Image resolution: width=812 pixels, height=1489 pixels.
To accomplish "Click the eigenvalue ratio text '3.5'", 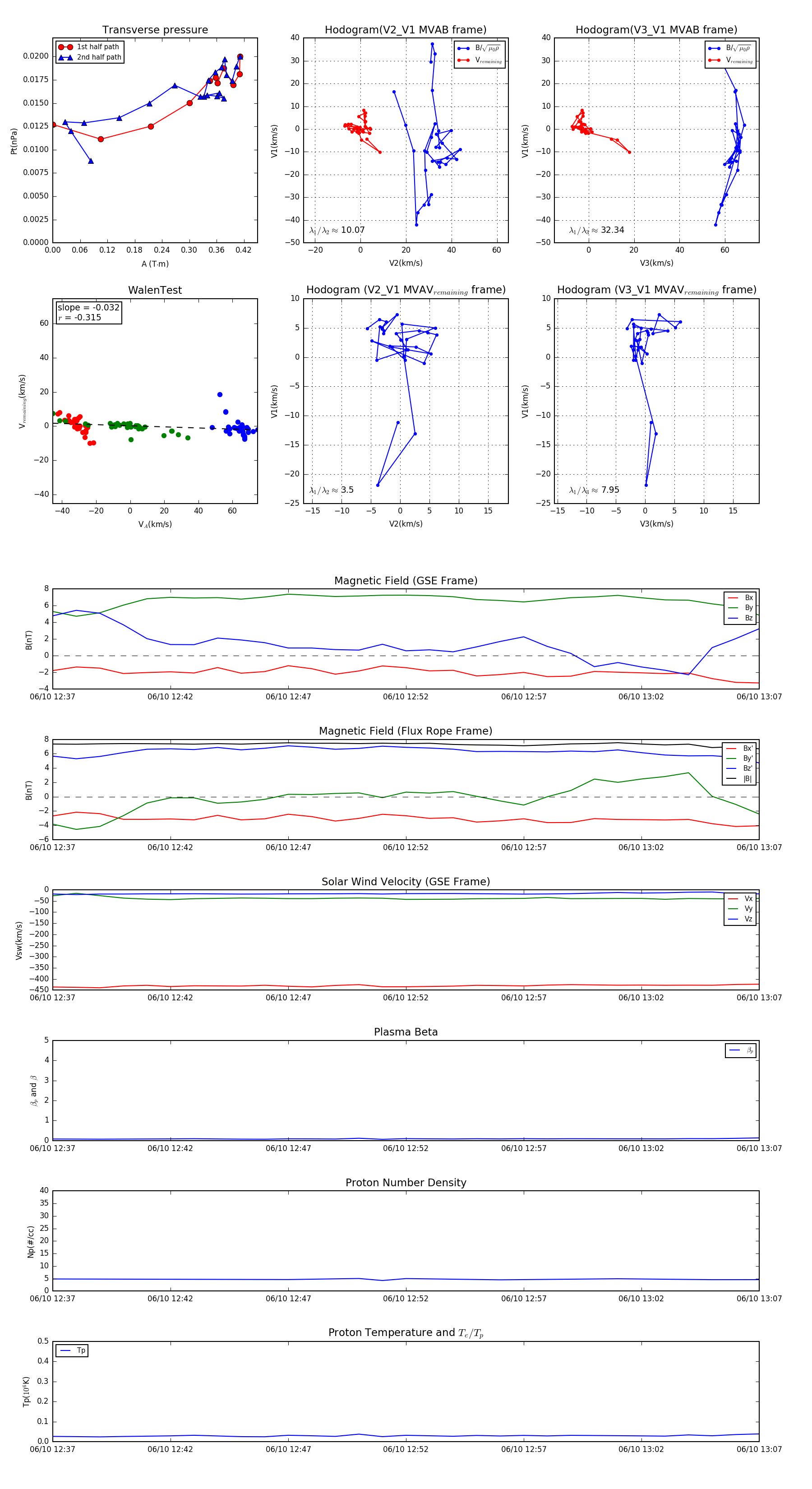I will click(x=347, y=490).
